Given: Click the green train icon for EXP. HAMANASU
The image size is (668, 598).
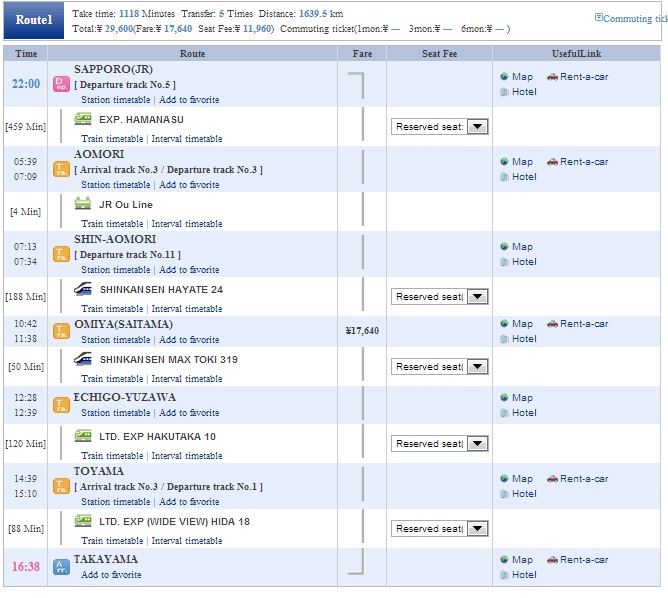Looking at the screenshot, I should click(x=83, y=118).
